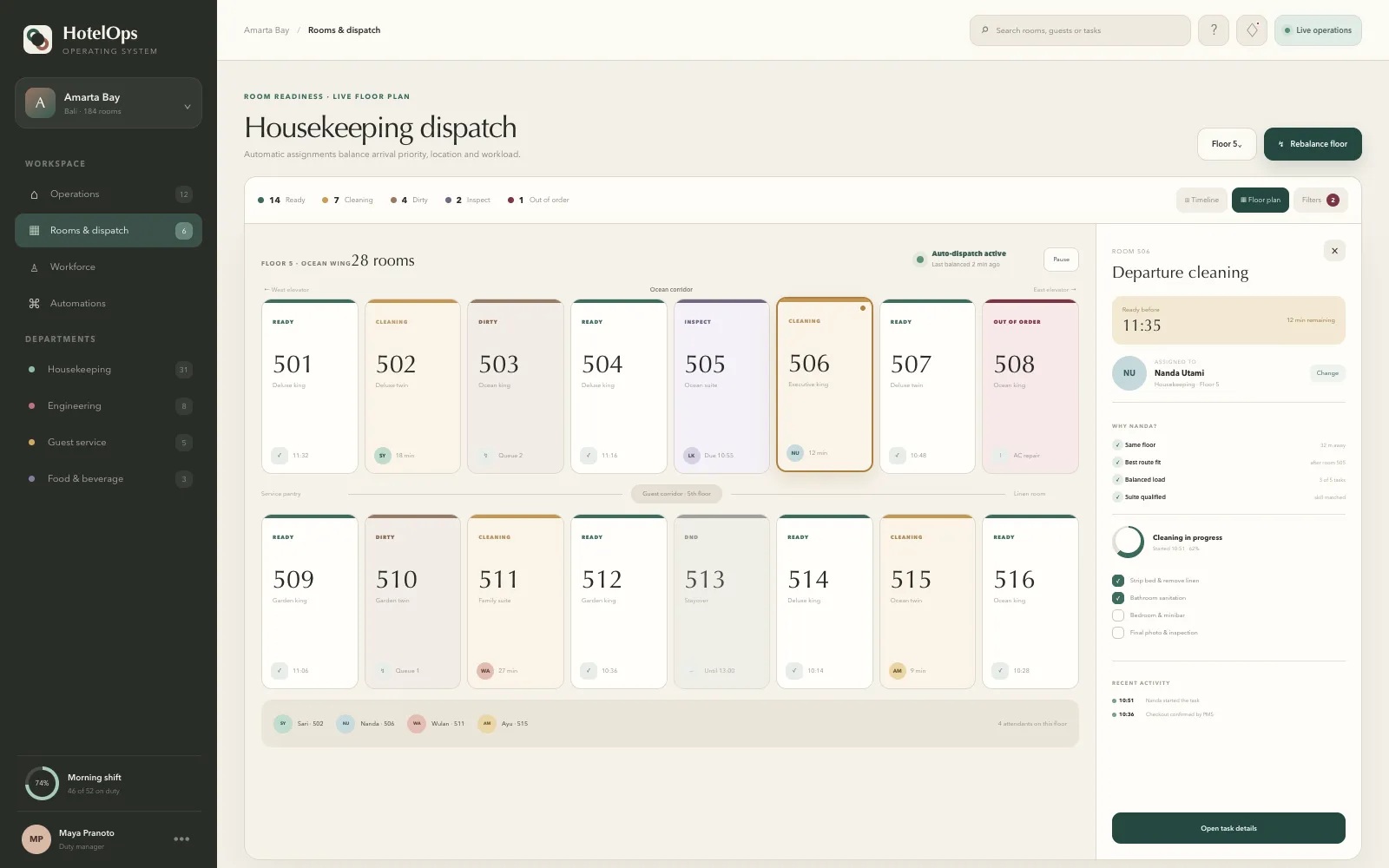Click the Amarta Bay property avatar

(40, 103)
